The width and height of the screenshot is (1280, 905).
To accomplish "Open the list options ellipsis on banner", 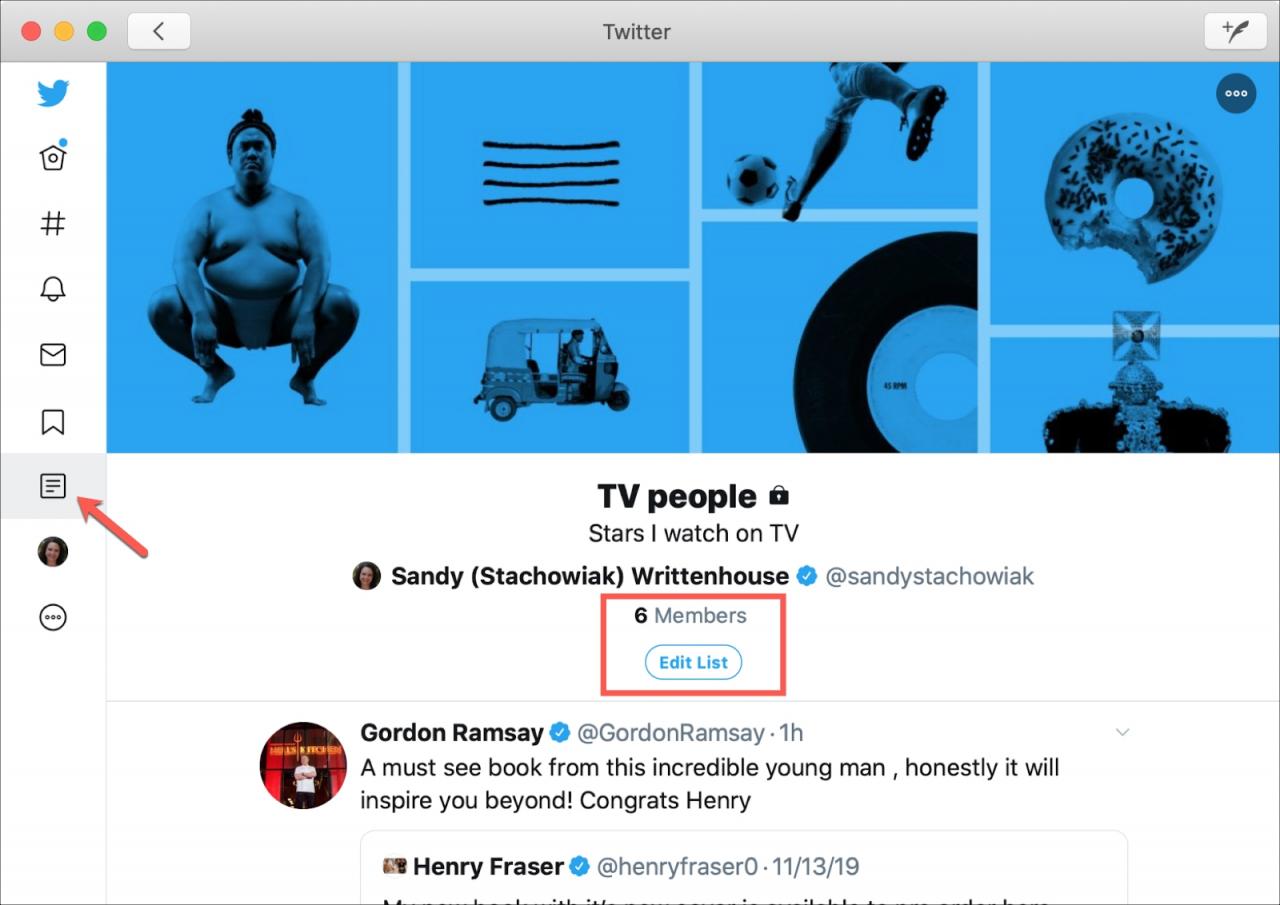I will 1236,93.
